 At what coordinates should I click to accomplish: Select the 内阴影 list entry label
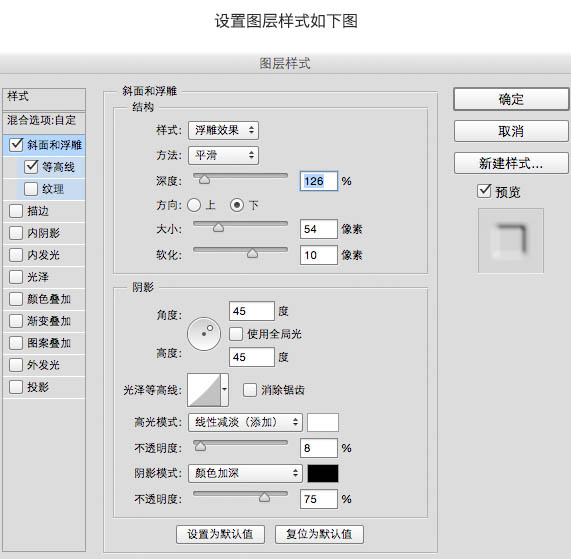(x=43, y=233)
